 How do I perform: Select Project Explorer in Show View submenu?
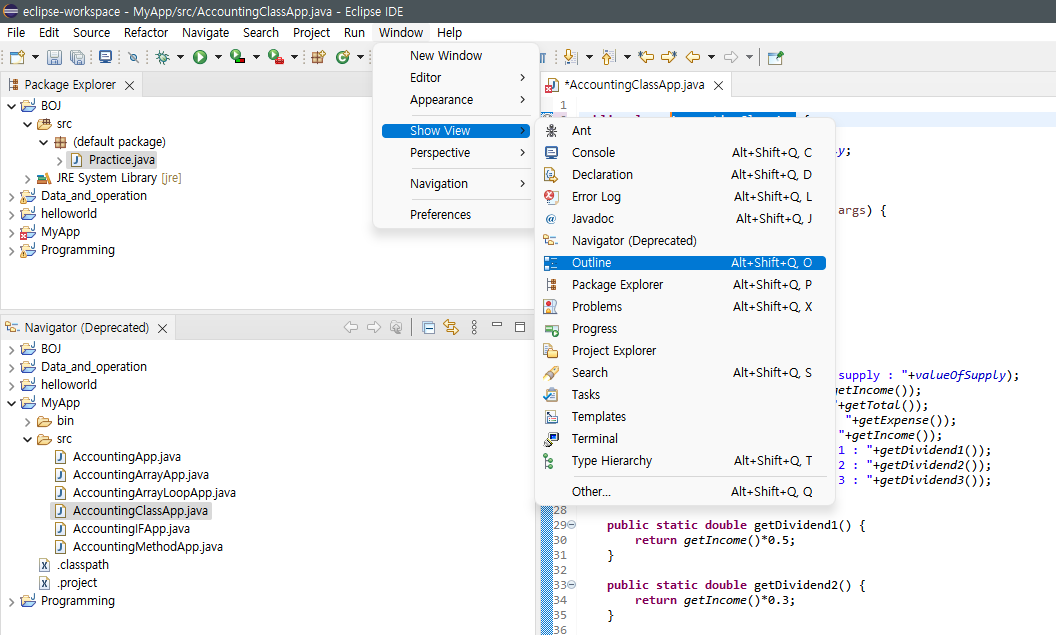[684, 351]
